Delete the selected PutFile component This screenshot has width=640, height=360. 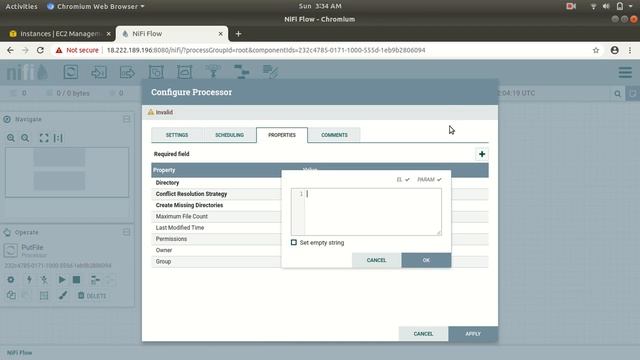click(92, 296)
